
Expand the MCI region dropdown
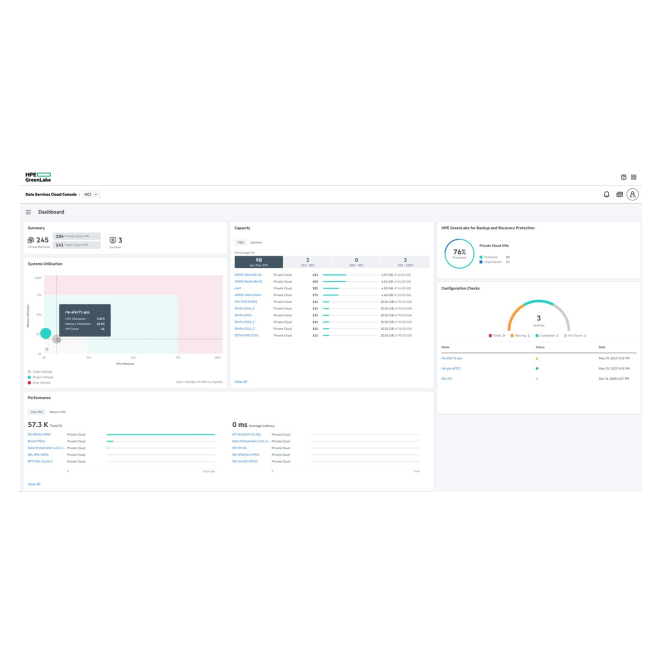tap(90, 194)
